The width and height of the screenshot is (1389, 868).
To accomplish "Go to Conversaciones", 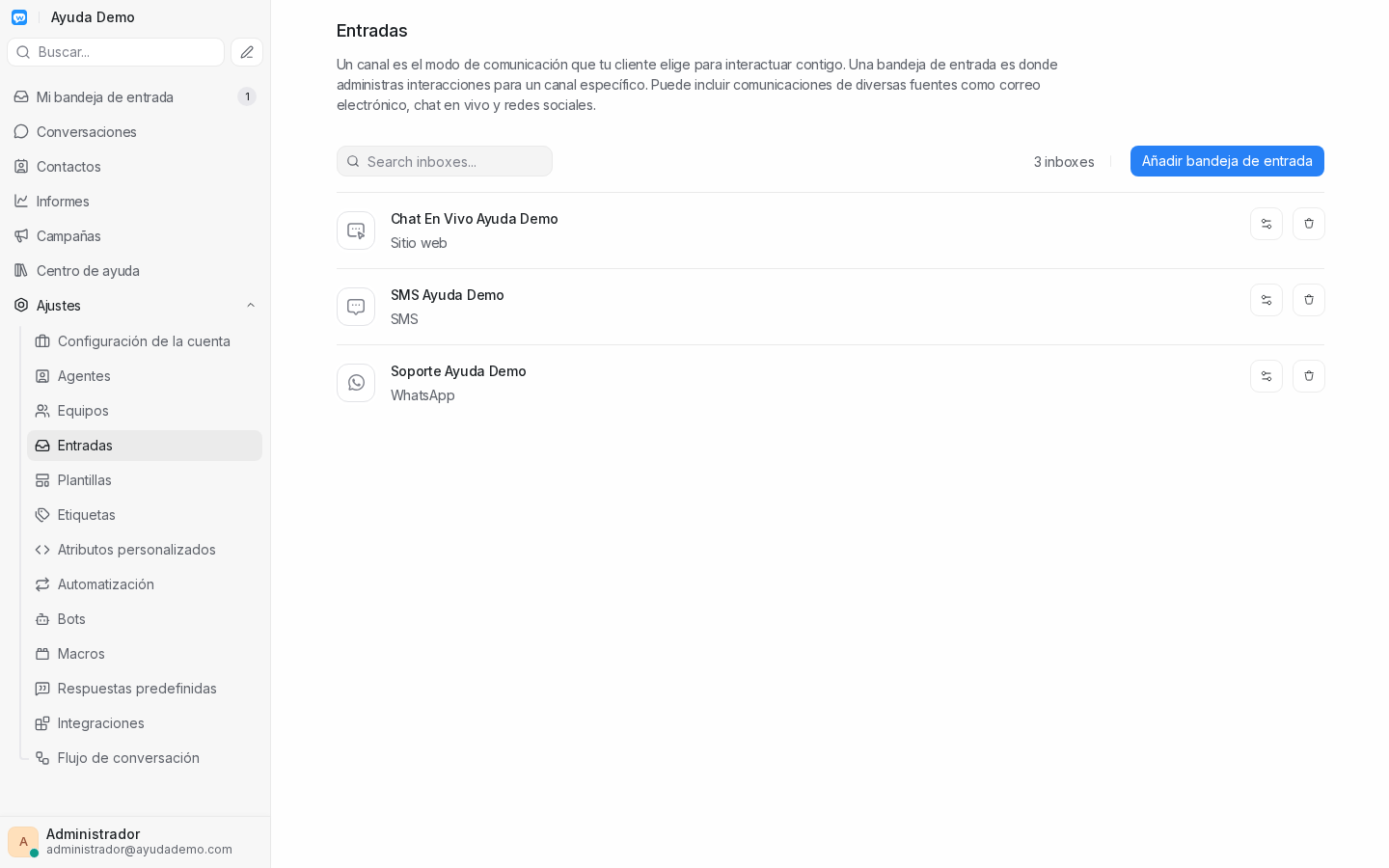I will pos(135,131).
